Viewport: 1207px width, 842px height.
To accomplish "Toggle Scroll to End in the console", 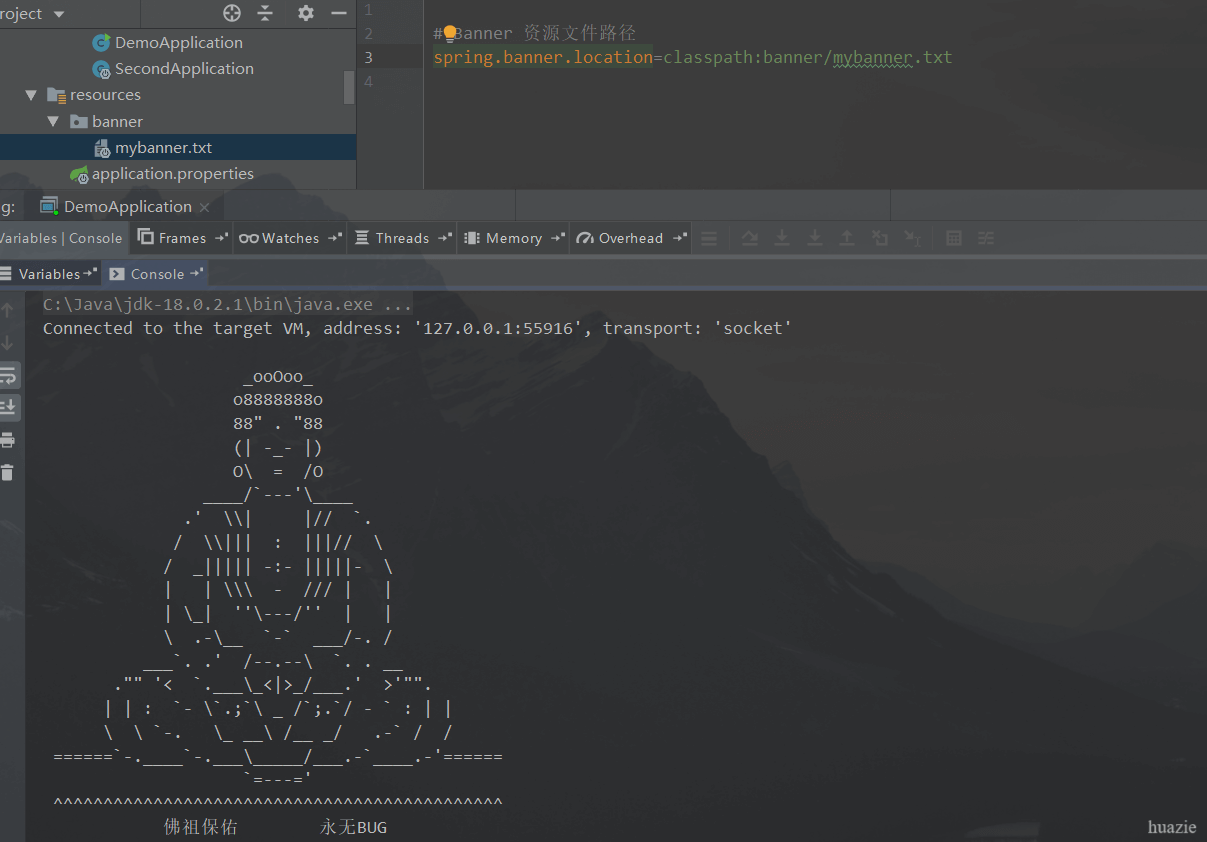I will 8,407.
